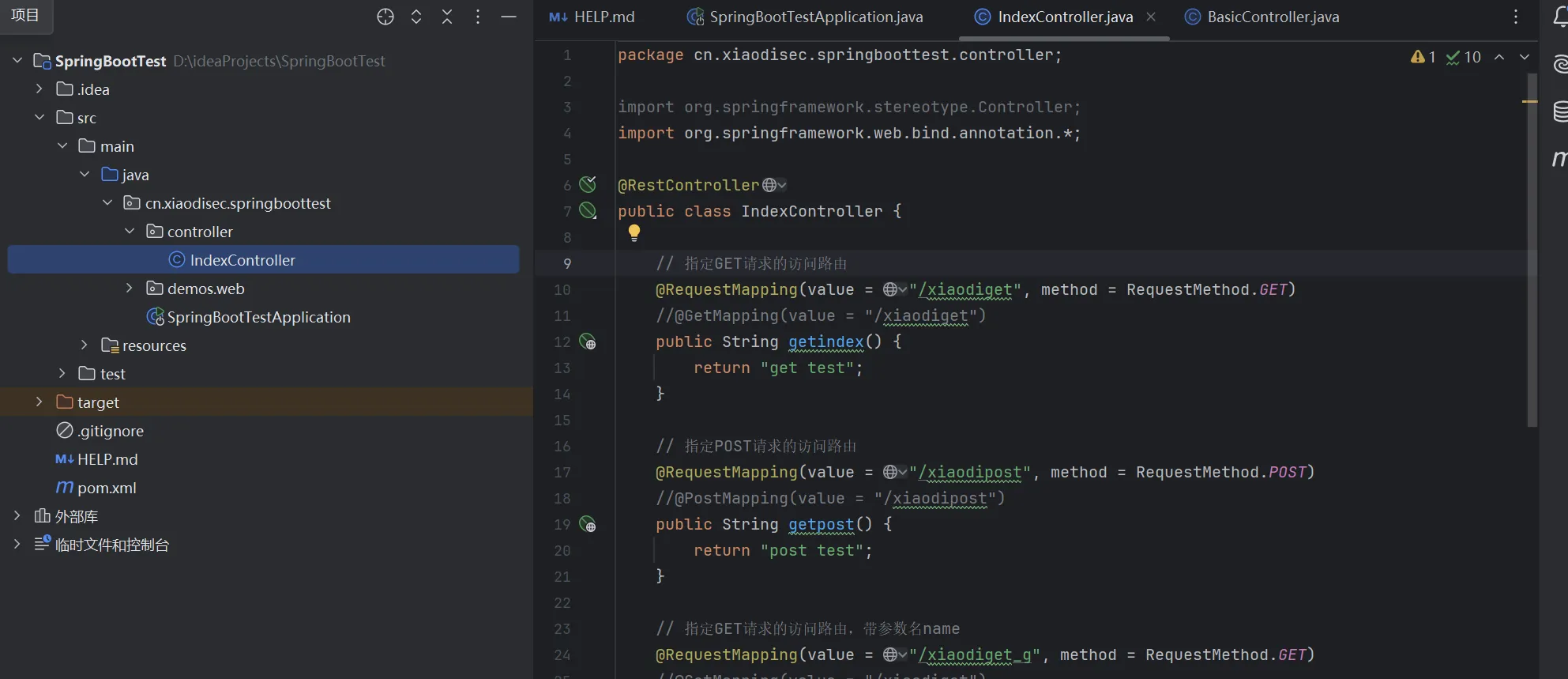This screenshot has height=679, width=1568.
Task: Click gutter endpoint icon beside getindex method
Action: point(588,341)
